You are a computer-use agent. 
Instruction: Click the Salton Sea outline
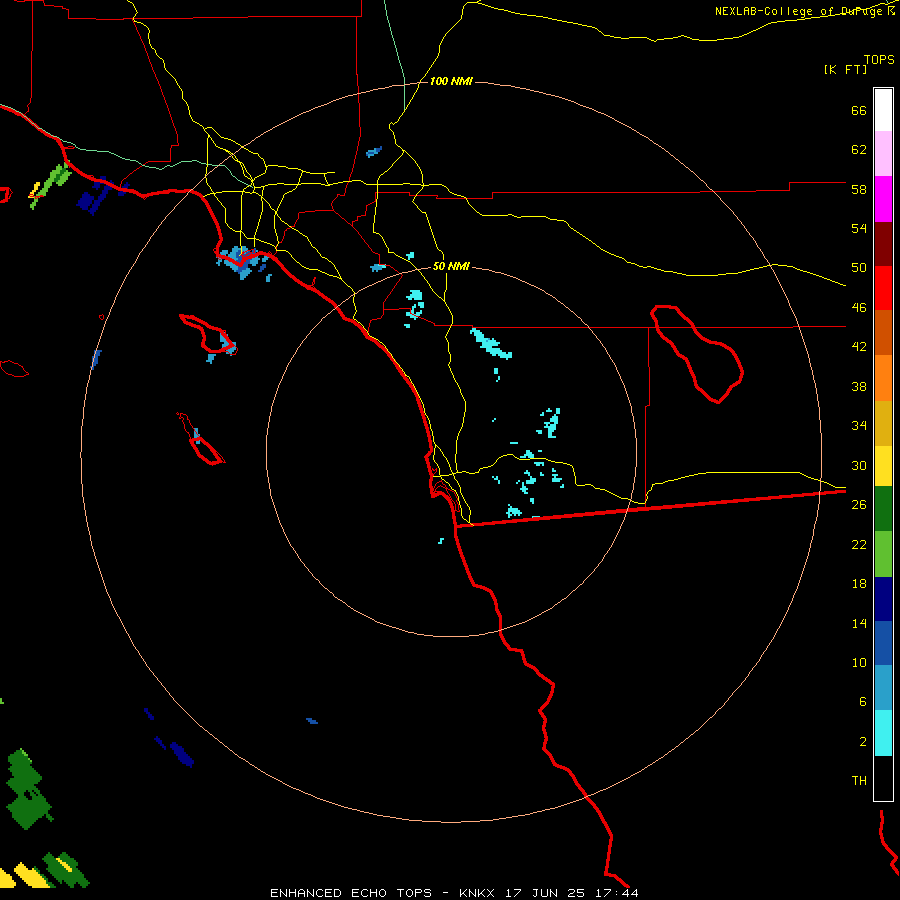coord(697,354)
